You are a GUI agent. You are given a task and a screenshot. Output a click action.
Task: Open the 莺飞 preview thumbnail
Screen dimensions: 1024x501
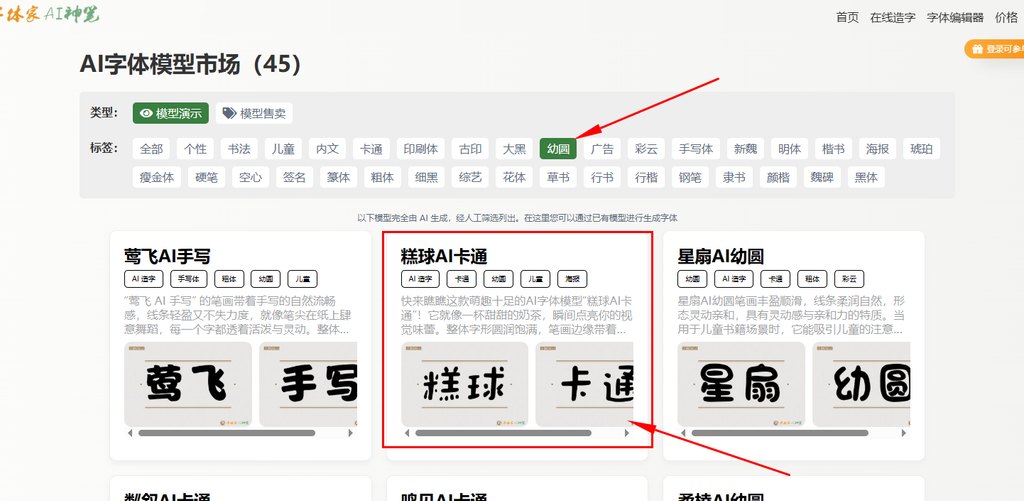[x=188, y=384]
